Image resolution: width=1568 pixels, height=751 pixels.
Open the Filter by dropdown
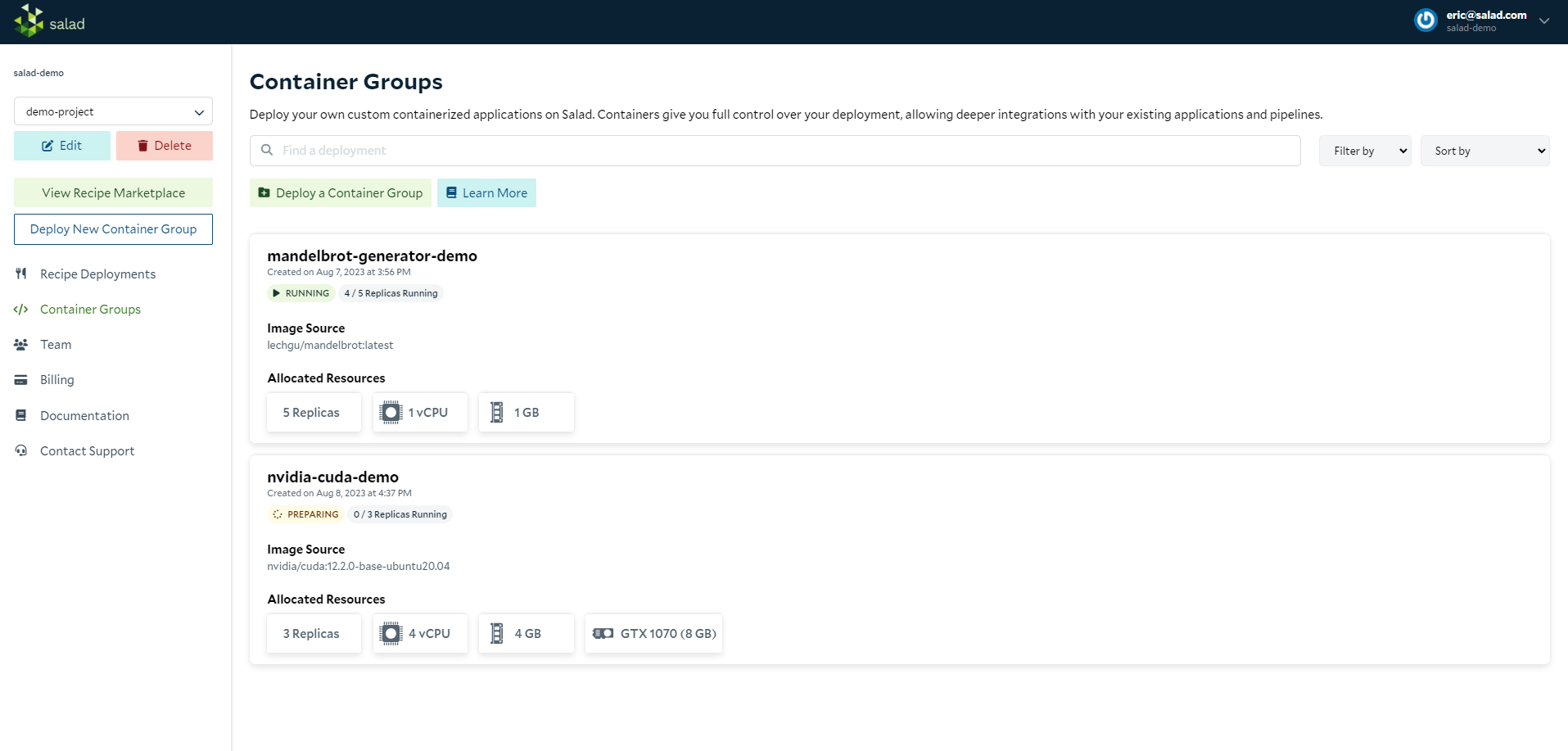(1365, 151)
